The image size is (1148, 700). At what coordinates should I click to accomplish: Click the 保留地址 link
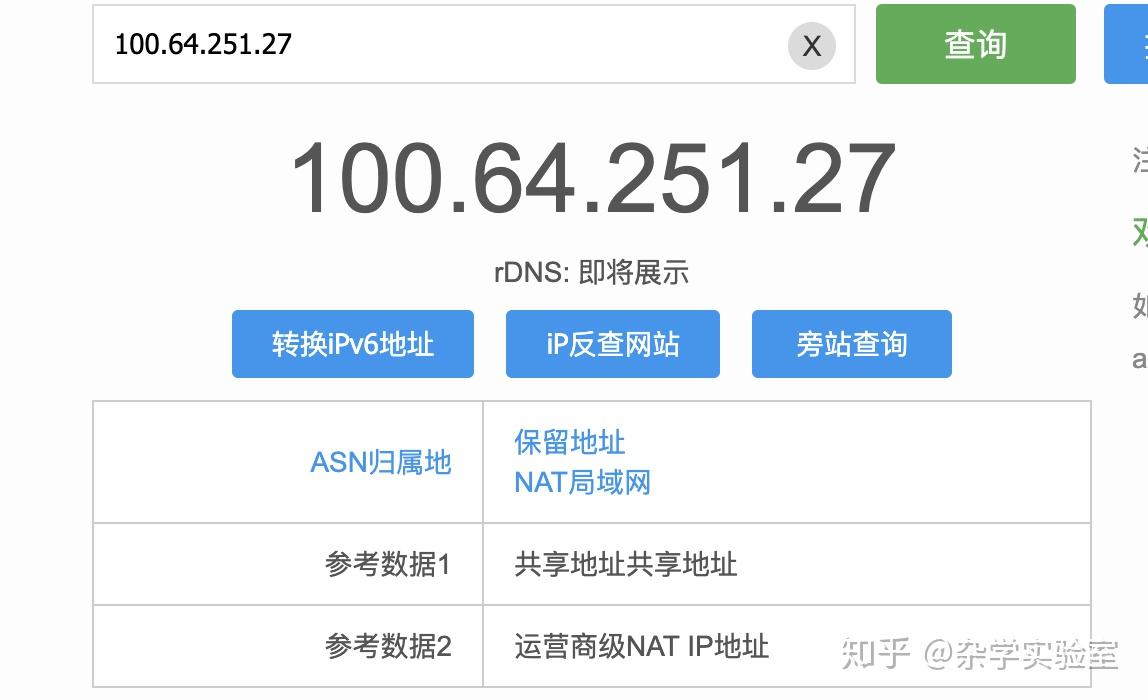(x=569, y=441)
